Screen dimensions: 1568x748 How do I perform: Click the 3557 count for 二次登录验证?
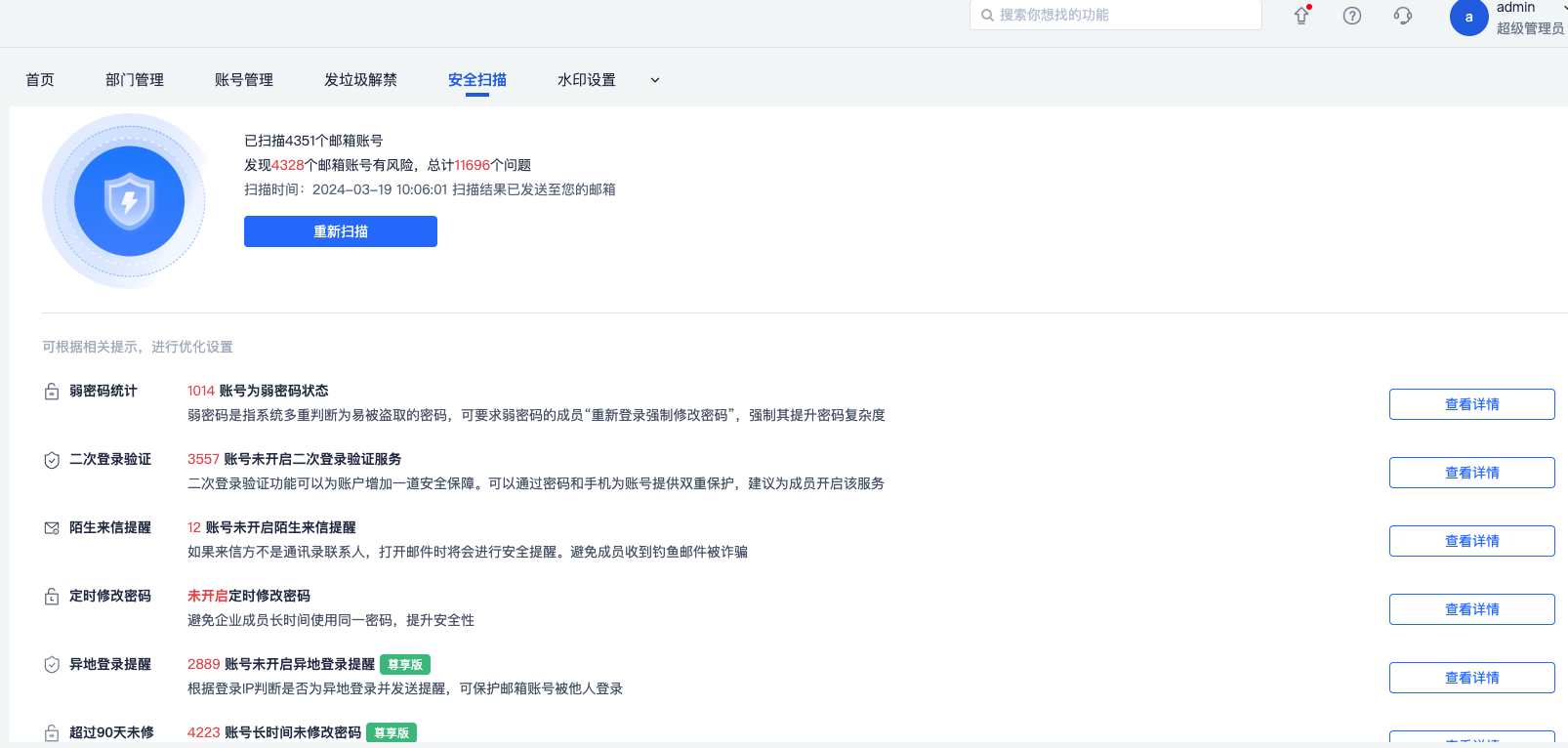203,459
